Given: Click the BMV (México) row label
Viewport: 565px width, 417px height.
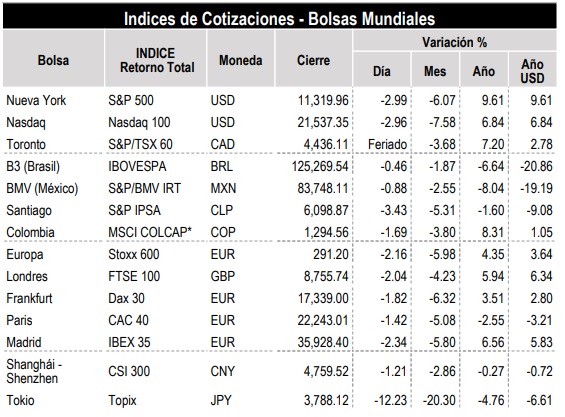Looking at the screenshot, I should [x=42, y=188].
